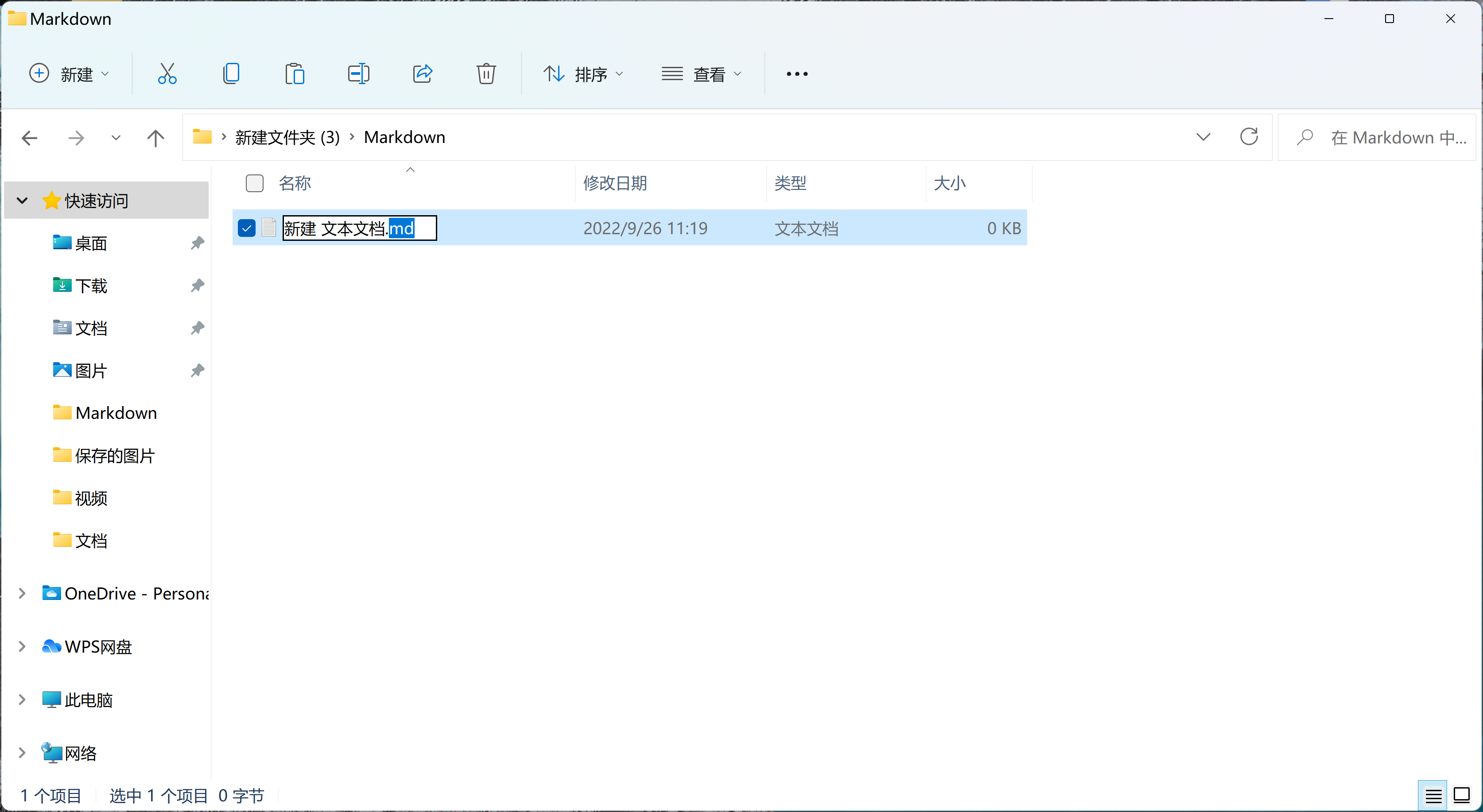Image resolution: width=1483 pixels, height=812 pixels.
Task: Expand 此电脑 in the sidebar
Action: 22,699
